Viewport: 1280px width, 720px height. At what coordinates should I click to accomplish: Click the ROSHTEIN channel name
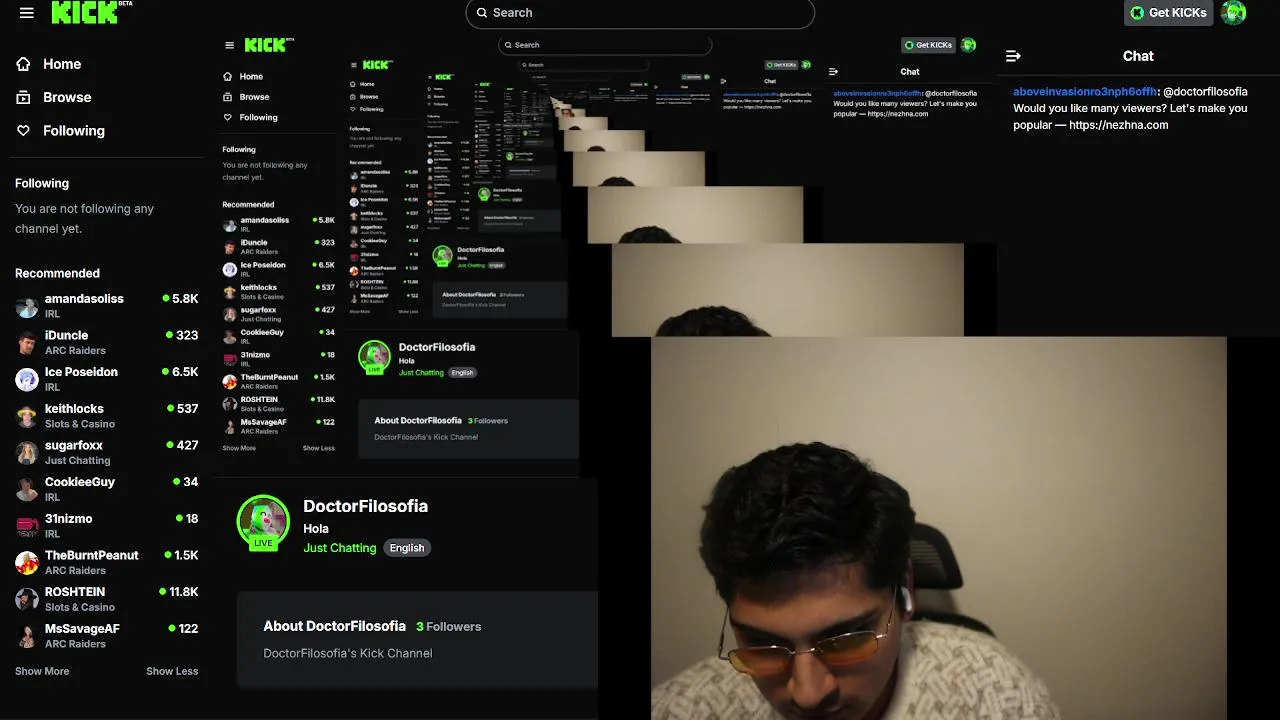[x=75, y=592]
